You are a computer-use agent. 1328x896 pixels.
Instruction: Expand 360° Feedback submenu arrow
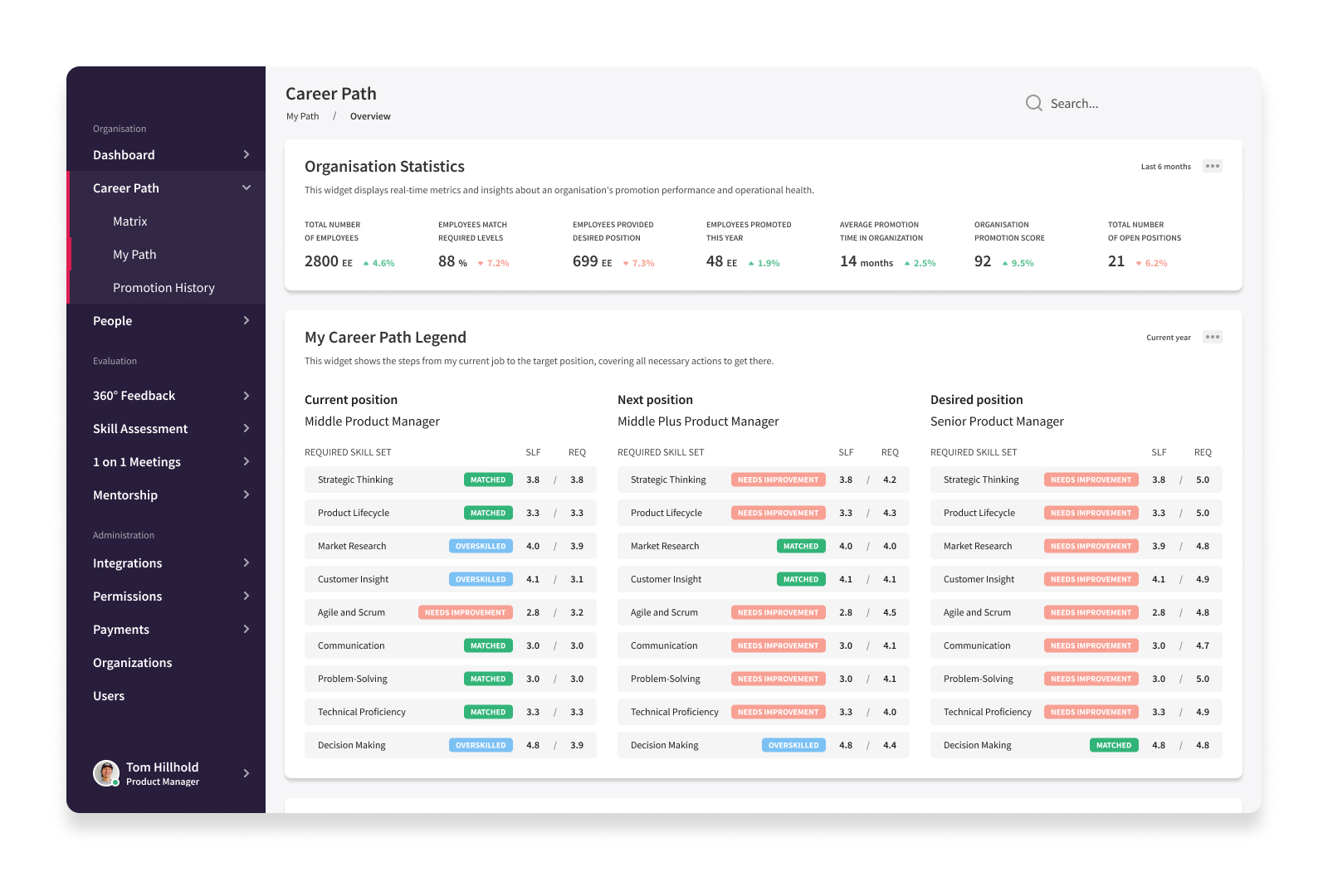[247, 396]
